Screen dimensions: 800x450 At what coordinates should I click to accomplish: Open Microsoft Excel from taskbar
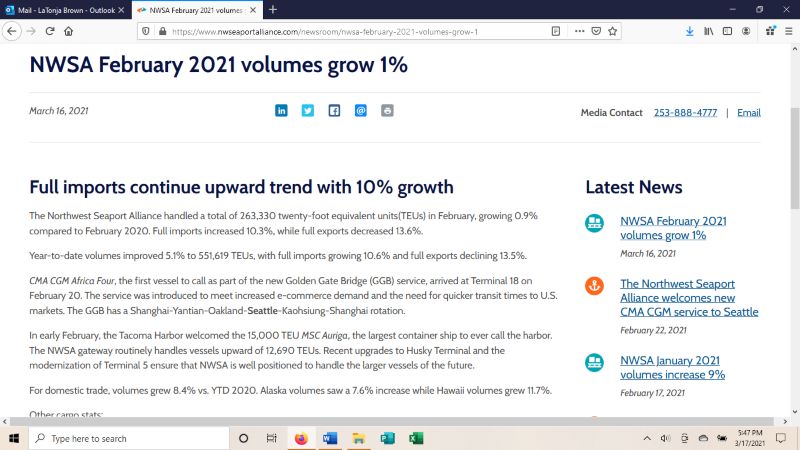click(416, 438)
